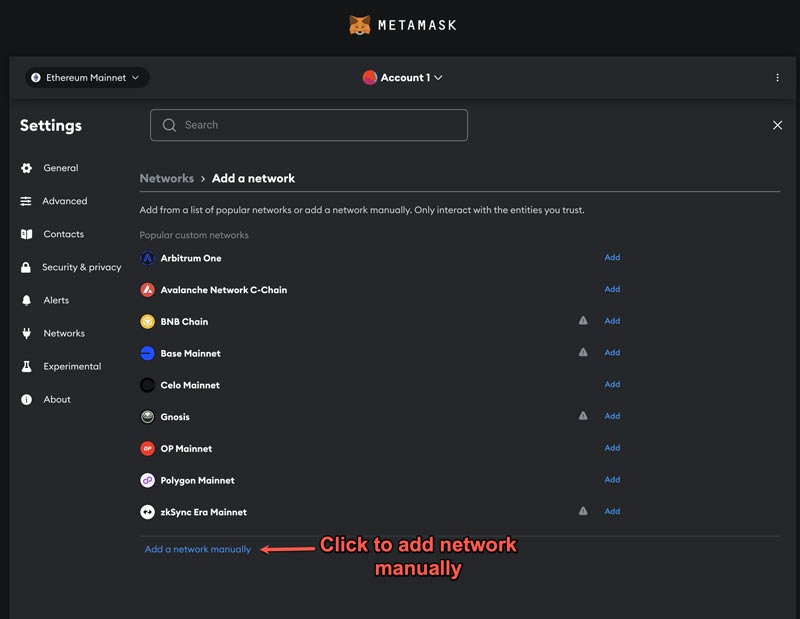Screen dimensions: 800x619
Task: Click the 'Polygon Mainnet' network name
Action: pyautogui.click(x=197, y=480)
